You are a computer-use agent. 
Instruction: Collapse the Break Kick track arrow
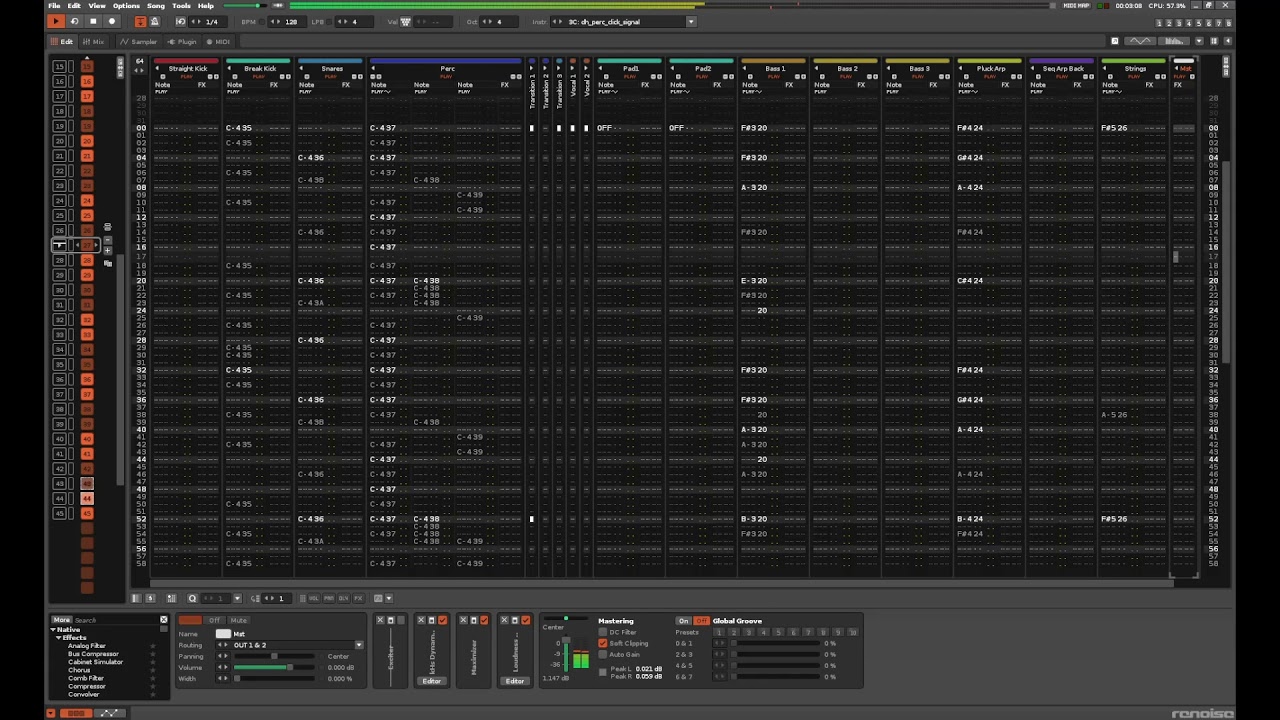pos(230,69)
